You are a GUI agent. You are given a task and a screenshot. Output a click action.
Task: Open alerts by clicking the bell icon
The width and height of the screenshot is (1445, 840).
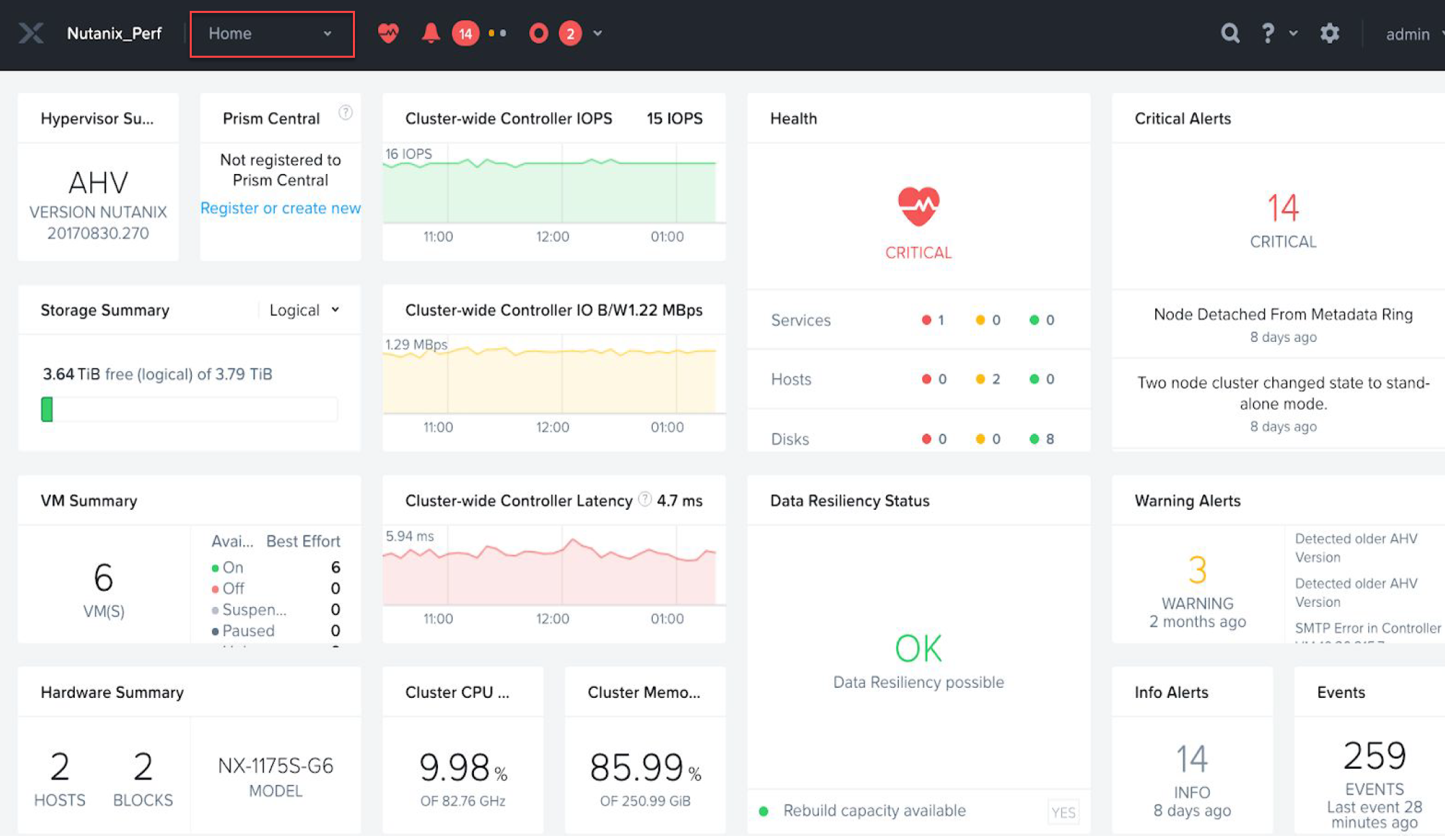click(430, 33)
